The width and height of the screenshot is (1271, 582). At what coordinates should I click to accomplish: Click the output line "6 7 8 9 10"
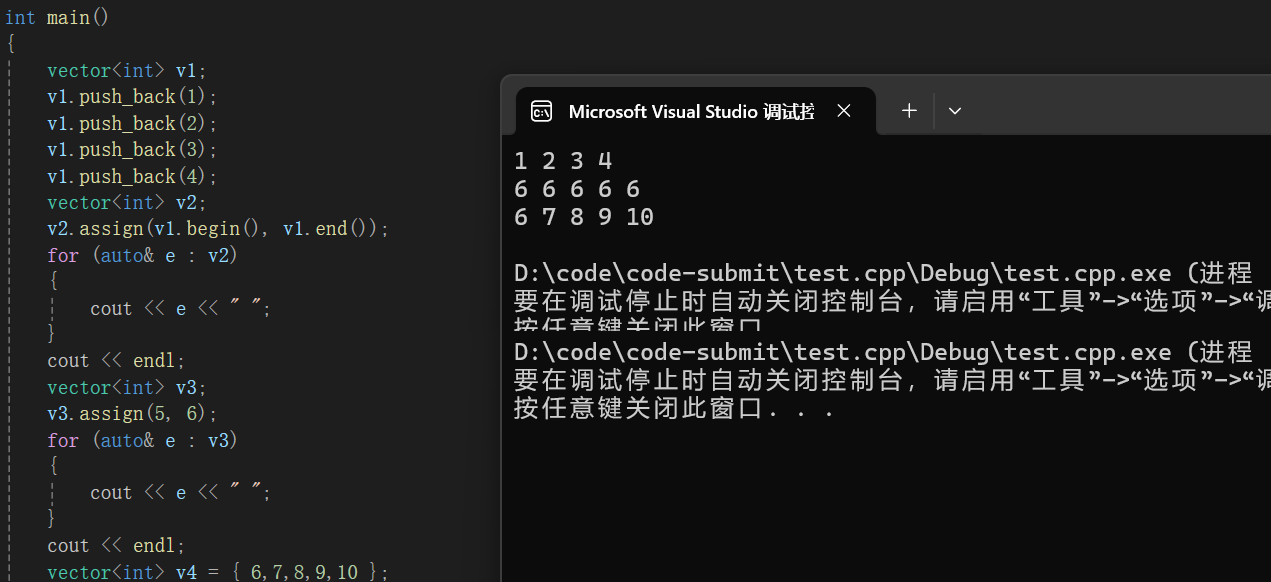[x=584, y=217]
